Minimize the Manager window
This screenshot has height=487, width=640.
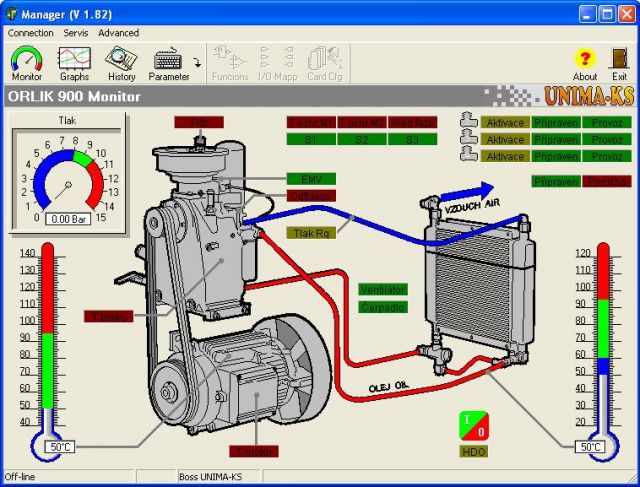pos(587,14)
